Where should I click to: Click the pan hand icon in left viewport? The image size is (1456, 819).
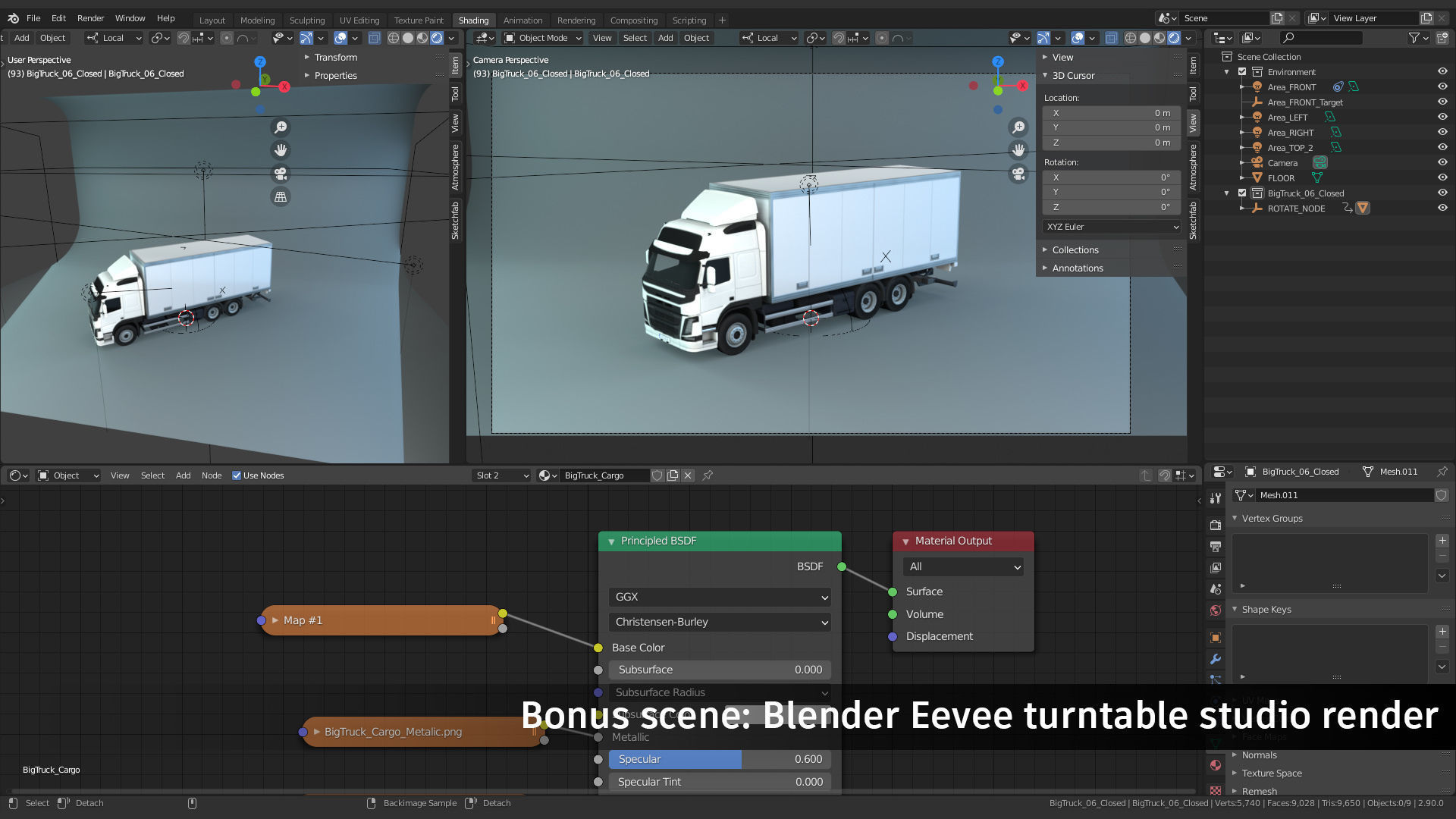(x=281, y=150)
